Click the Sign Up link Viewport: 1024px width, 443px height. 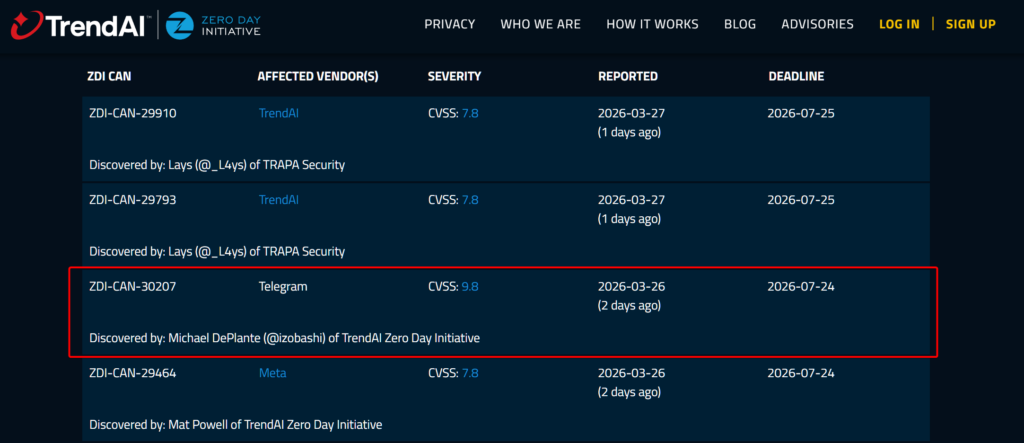[970, 24]
